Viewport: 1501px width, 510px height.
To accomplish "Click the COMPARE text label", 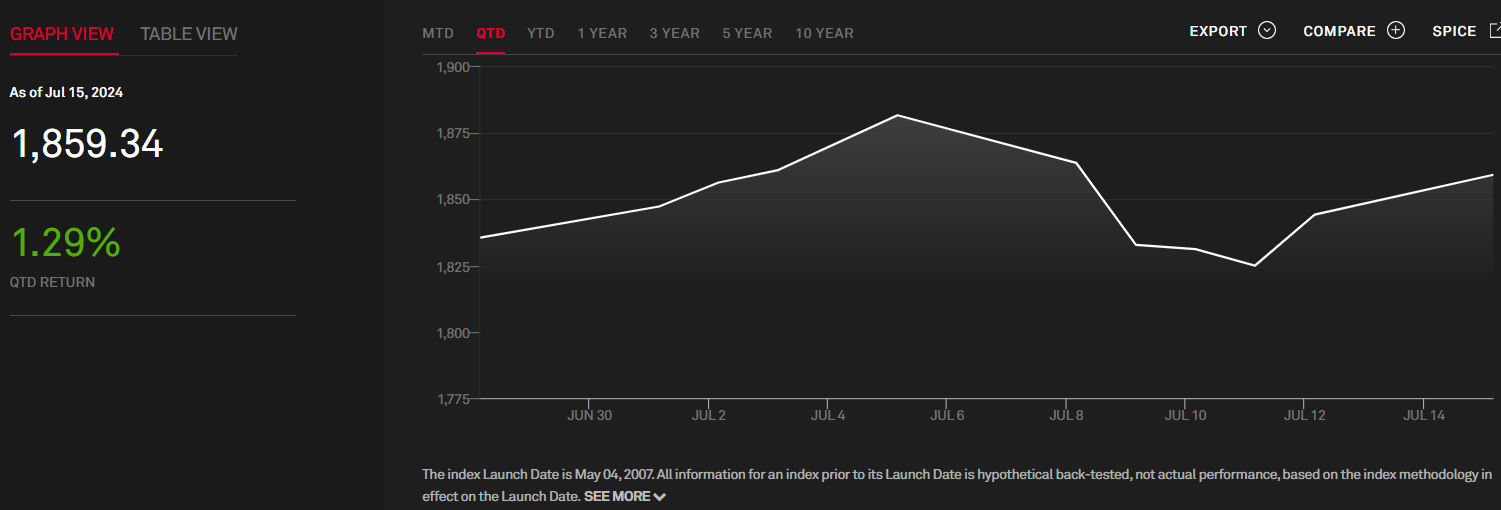I will point(1339,32).
